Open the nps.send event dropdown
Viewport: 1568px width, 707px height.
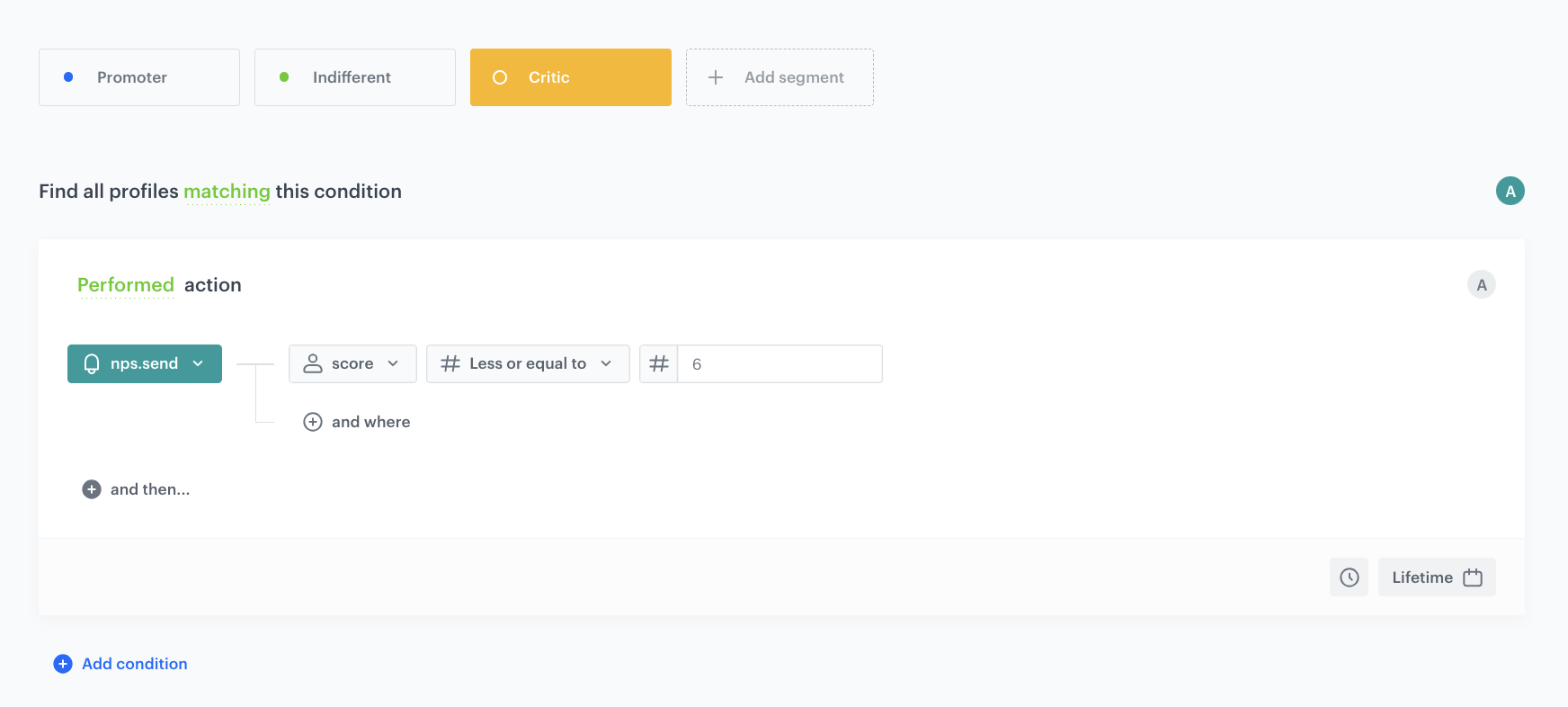point(145,364)
